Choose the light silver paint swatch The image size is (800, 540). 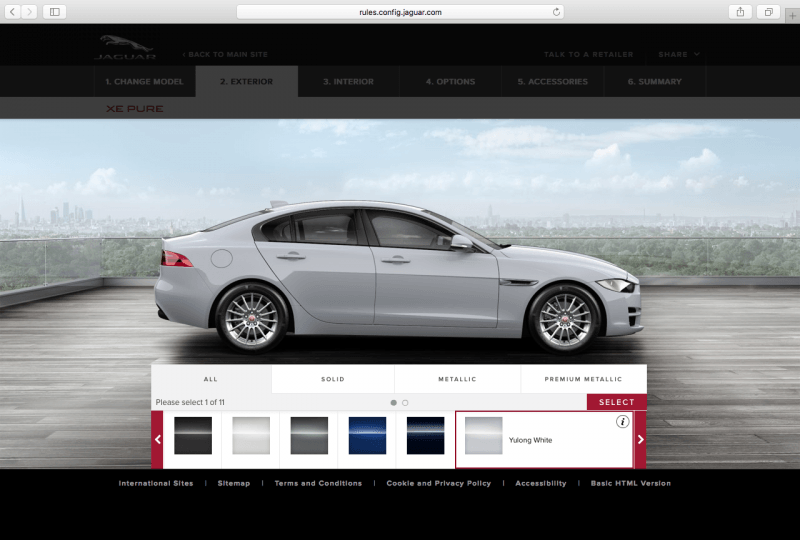click(251, 435)
